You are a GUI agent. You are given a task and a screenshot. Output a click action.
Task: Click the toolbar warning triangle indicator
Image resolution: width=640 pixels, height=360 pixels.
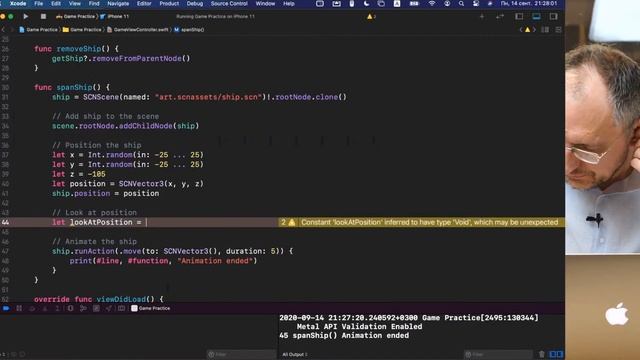point(371,16)
